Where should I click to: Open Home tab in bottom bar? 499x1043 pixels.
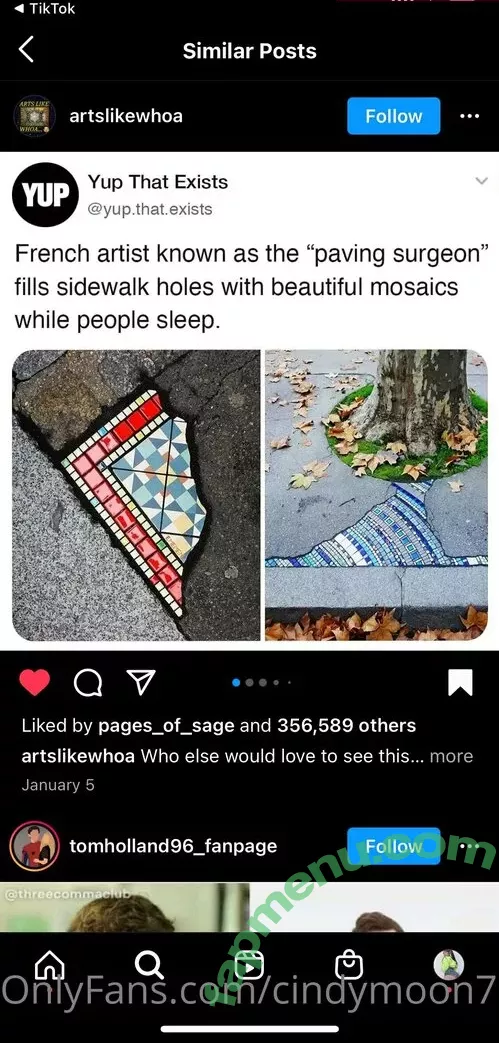pos(49,966)
